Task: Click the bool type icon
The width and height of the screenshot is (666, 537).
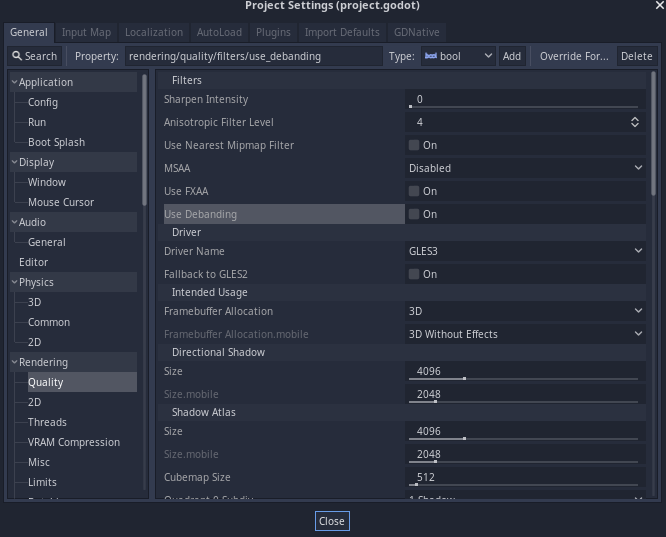Action: 430,57
